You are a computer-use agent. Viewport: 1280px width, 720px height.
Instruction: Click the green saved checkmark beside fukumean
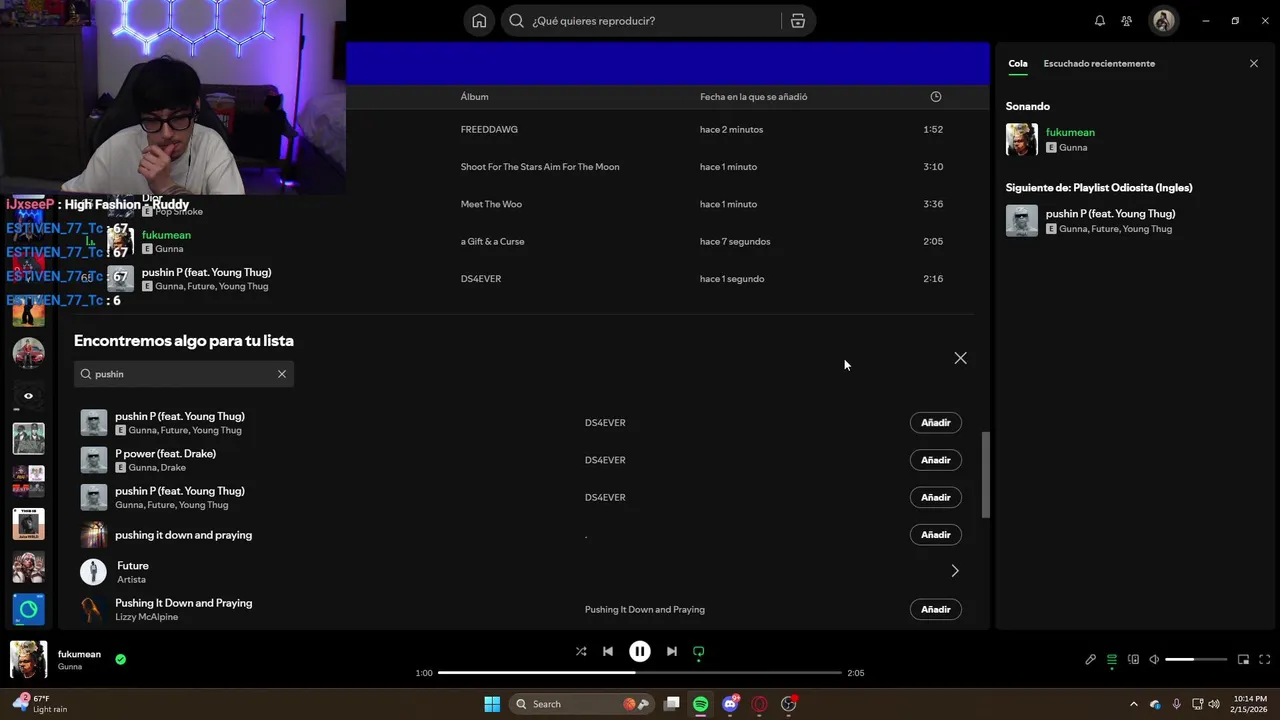point(121,659)
